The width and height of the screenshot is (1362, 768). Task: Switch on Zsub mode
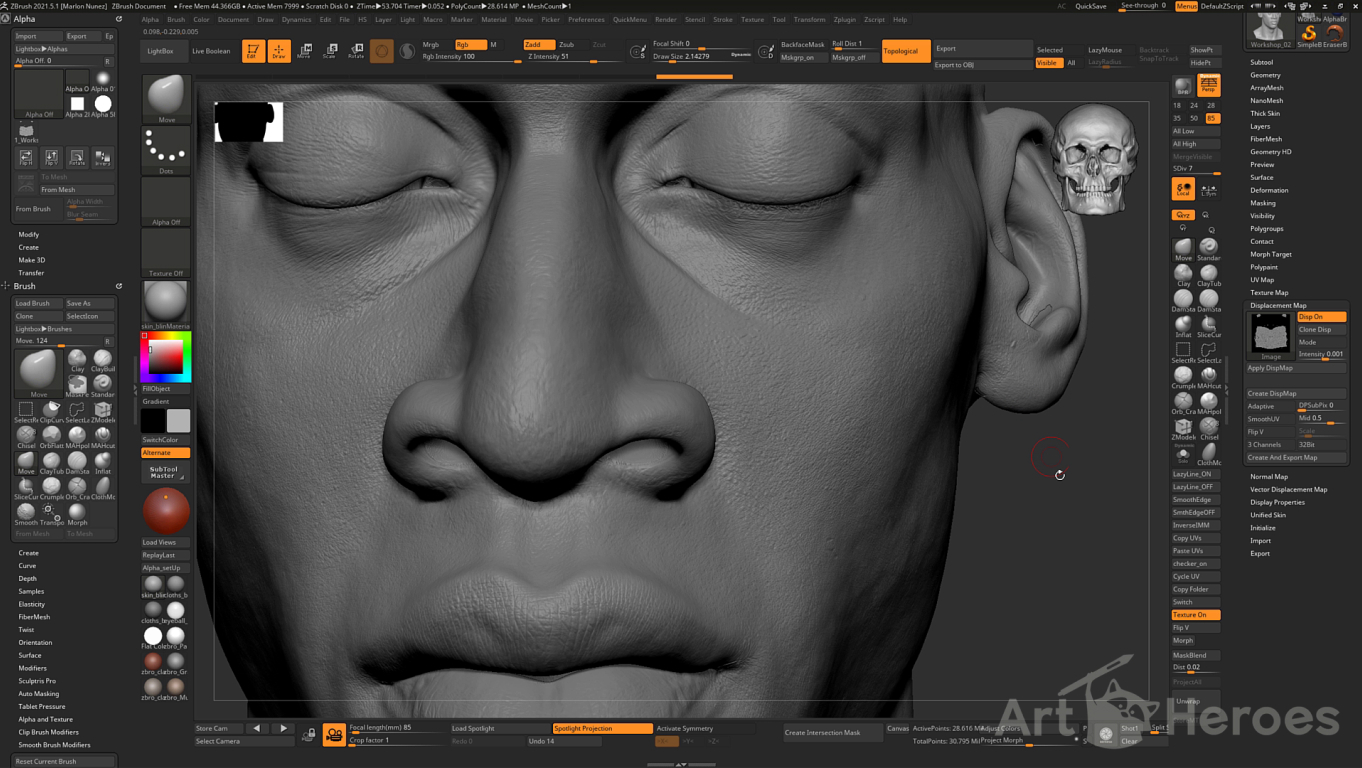(x=572, y=45)
